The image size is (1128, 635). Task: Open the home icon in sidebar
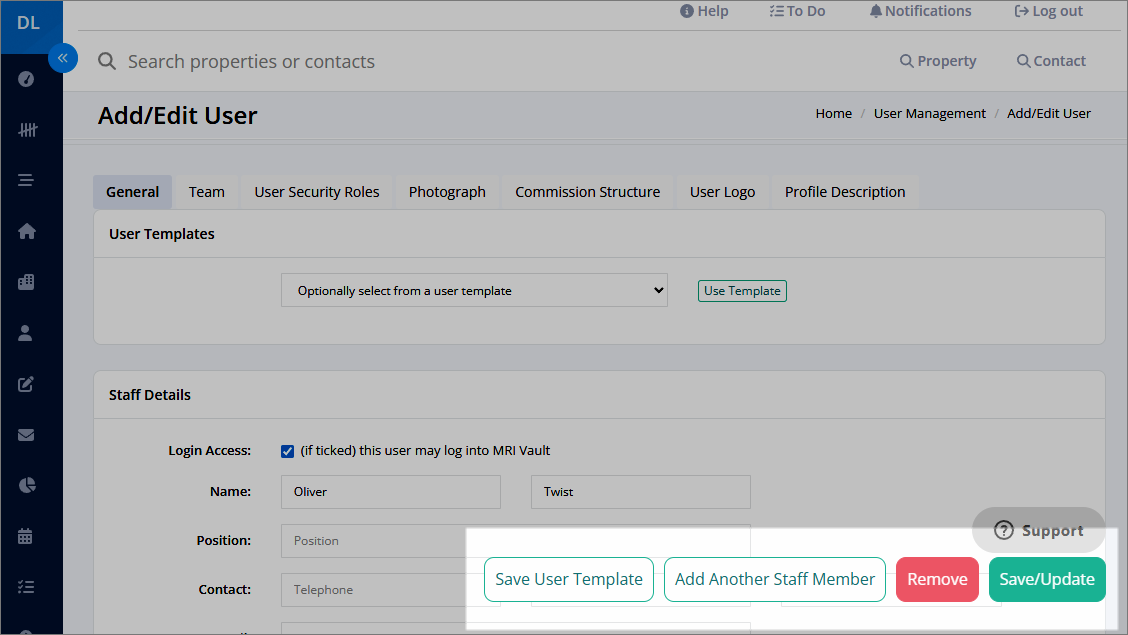(x=27, y=231)
